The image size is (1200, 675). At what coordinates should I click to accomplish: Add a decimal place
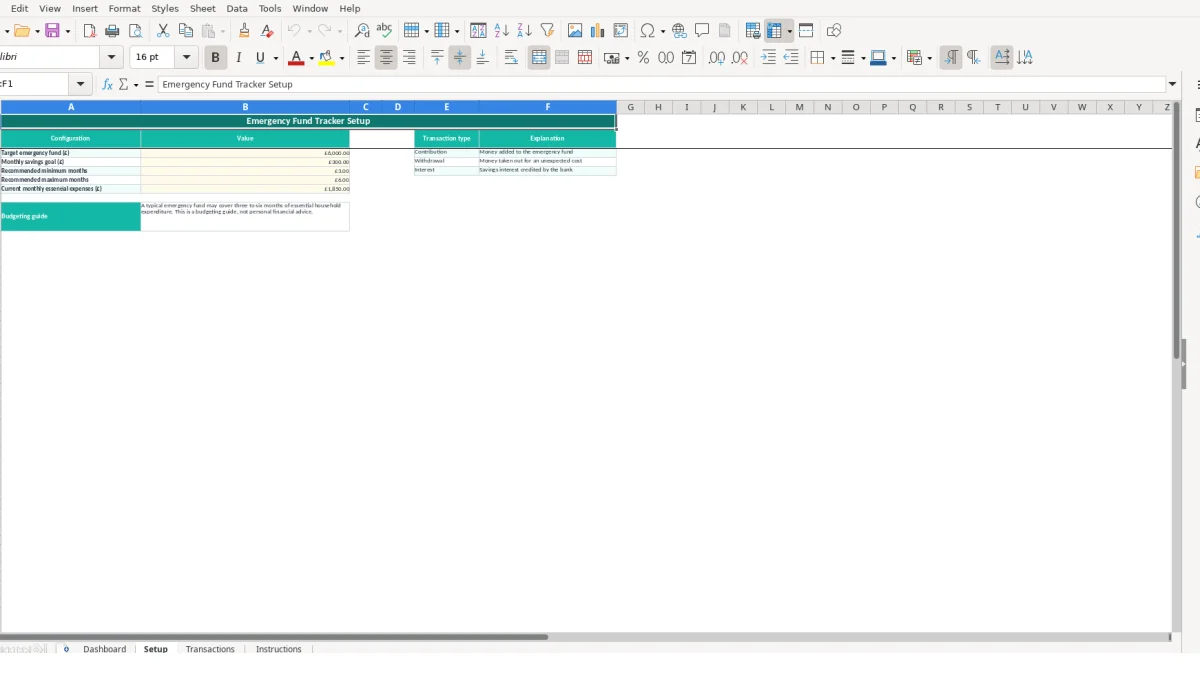click(x=716, y=58)
